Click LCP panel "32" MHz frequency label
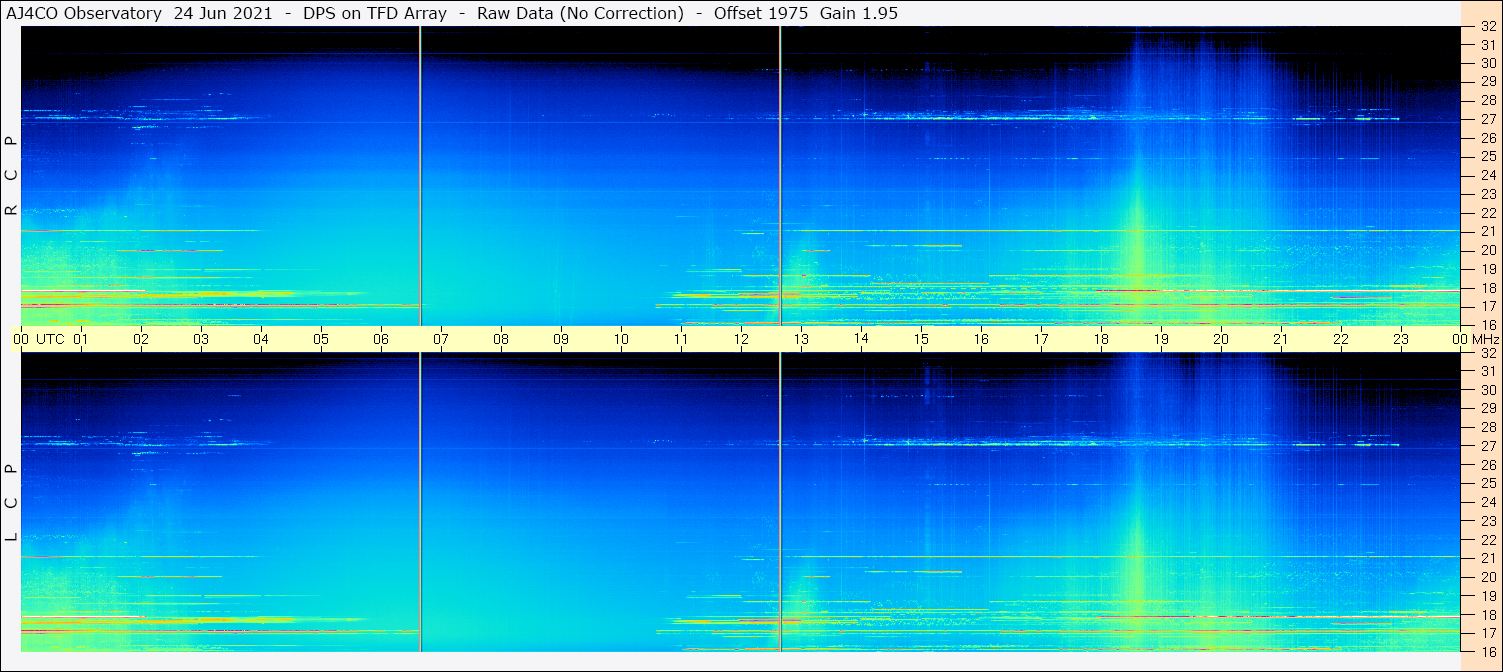 click(1487, 353)
